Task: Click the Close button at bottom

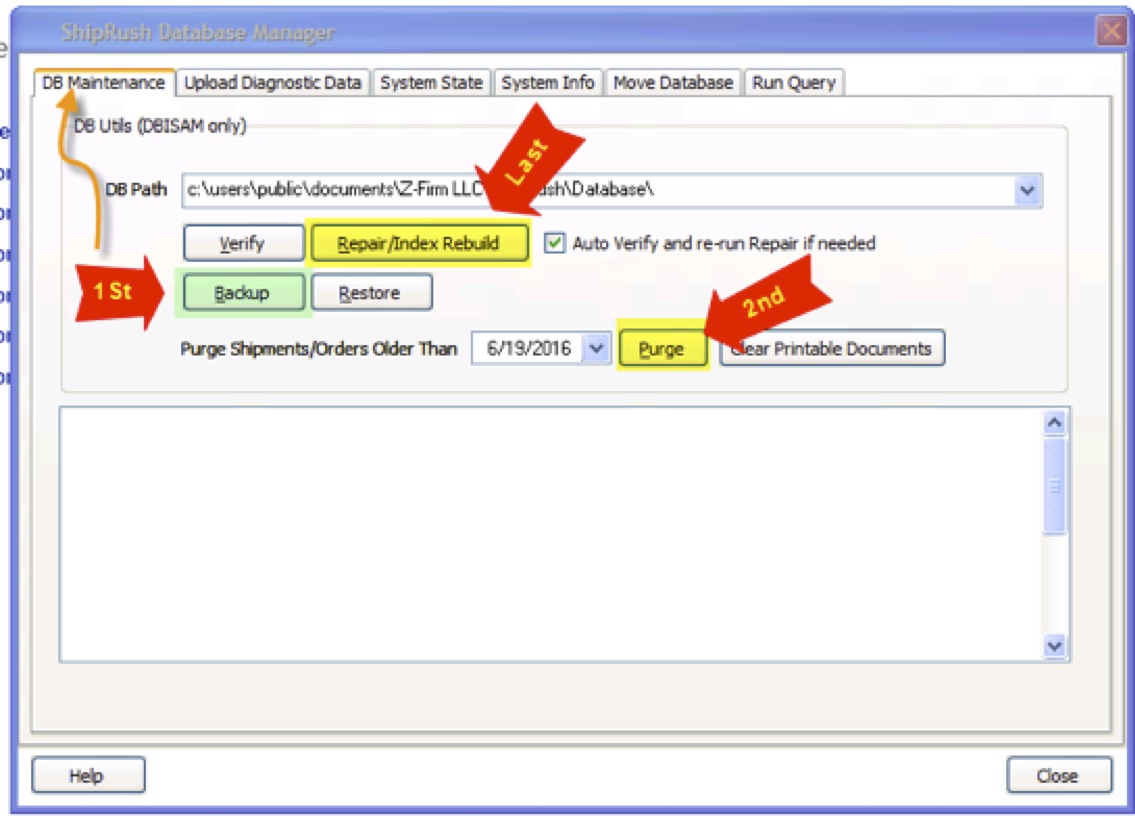Action: tap(1058, 775)
